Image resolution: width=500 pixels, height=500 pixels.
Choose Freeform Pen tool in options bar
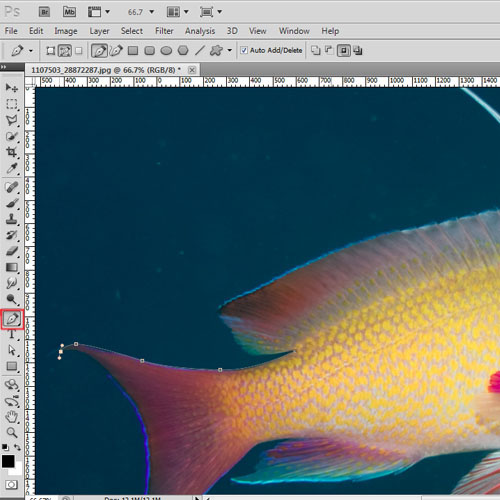point(116,51)
